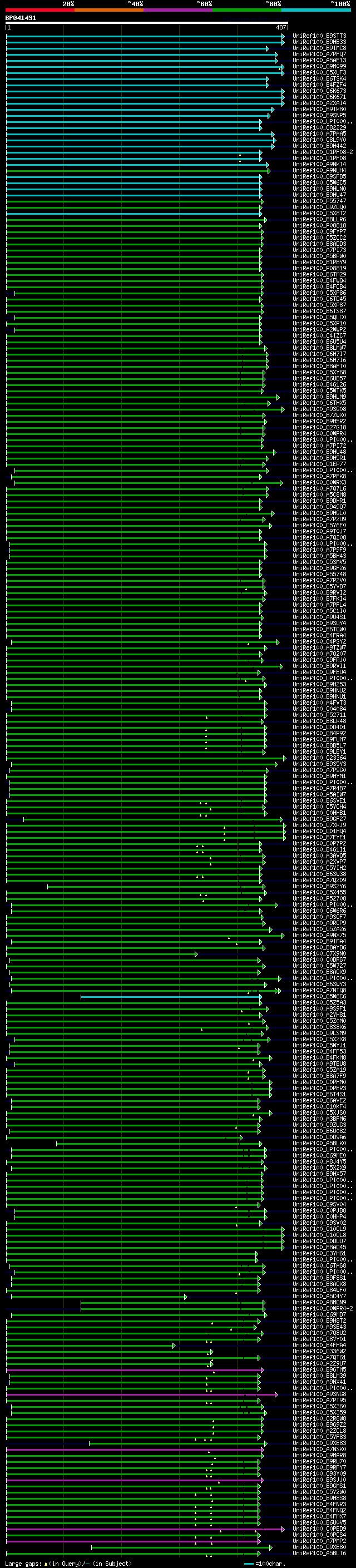This screenshot has width=356, height=1568.
Task: Open hit UniRef100_B9IMC8
Action: (x=319, y=48)
